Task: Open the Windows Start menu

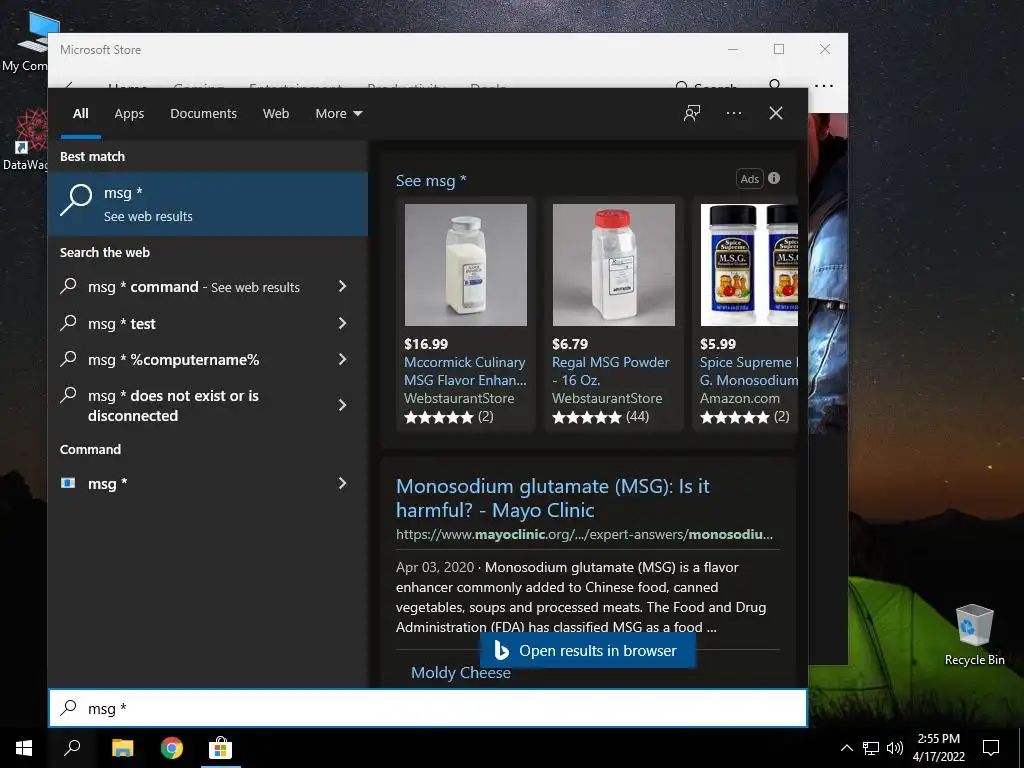Action: coord(24,748)
